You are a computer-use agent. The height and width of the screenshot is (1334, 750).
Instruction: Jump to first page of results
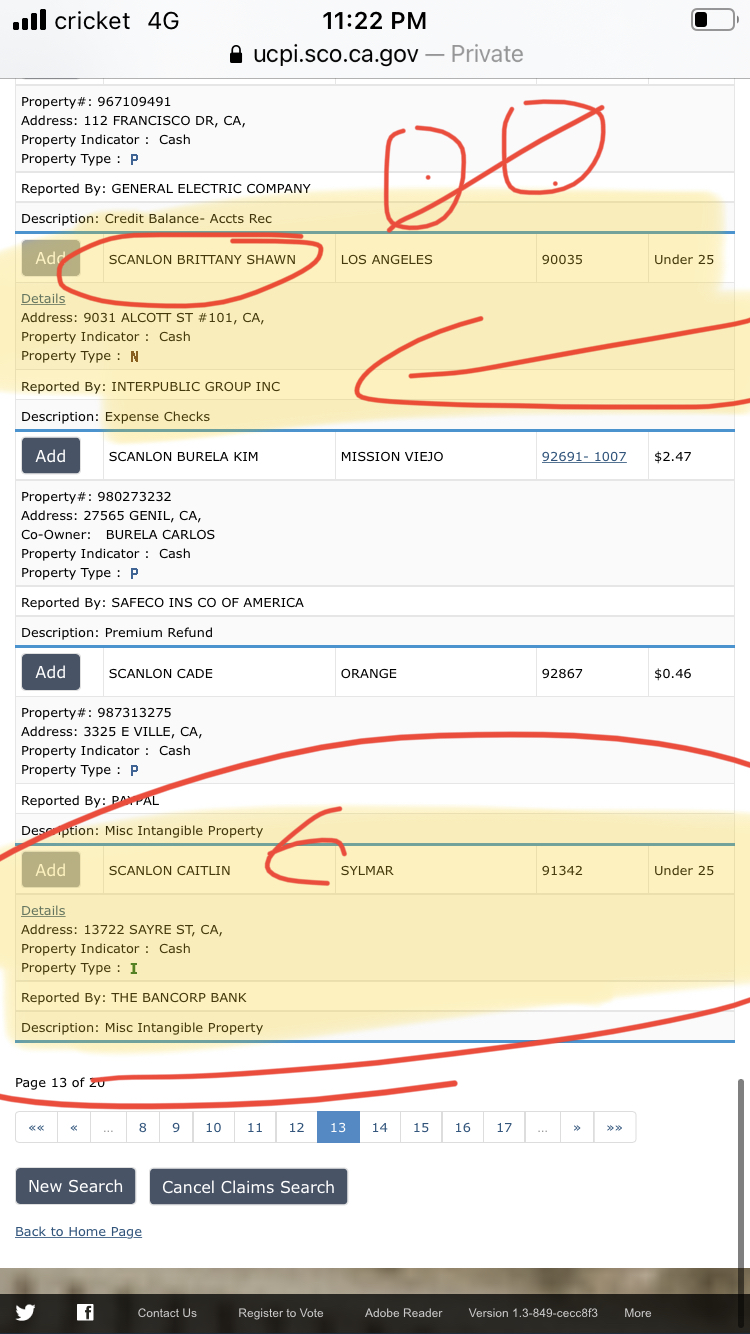tap(36, 1127)
